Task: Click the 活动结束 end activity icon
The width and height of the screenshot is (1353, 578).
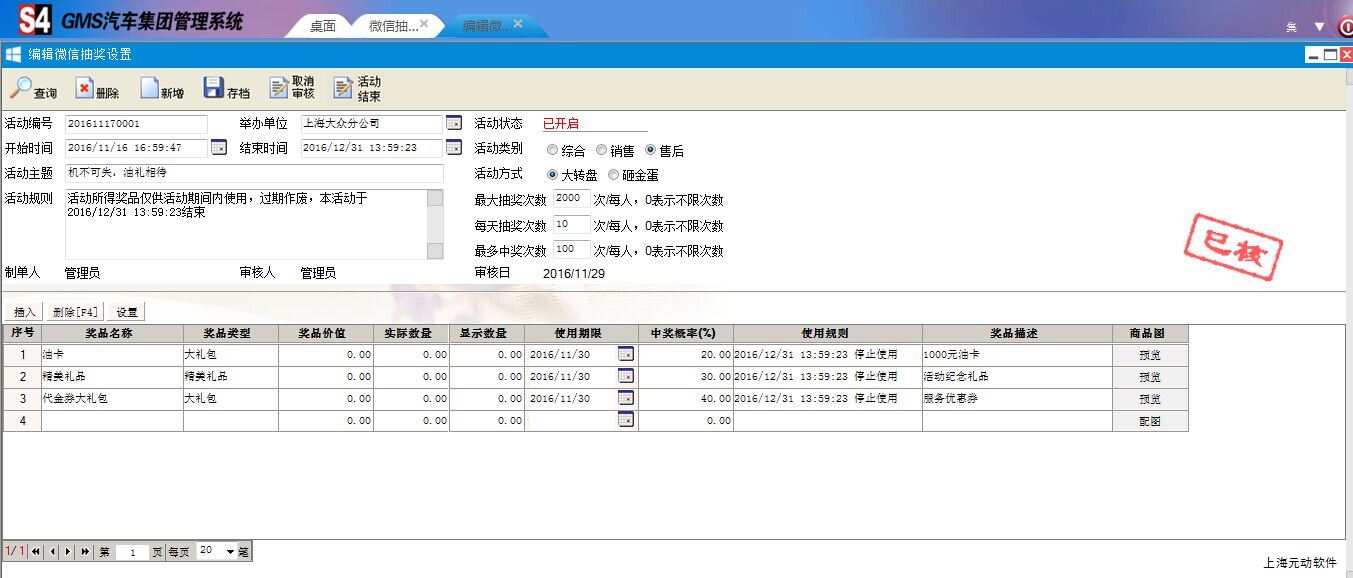Action: pyautogui.click(x=343, y=88)
